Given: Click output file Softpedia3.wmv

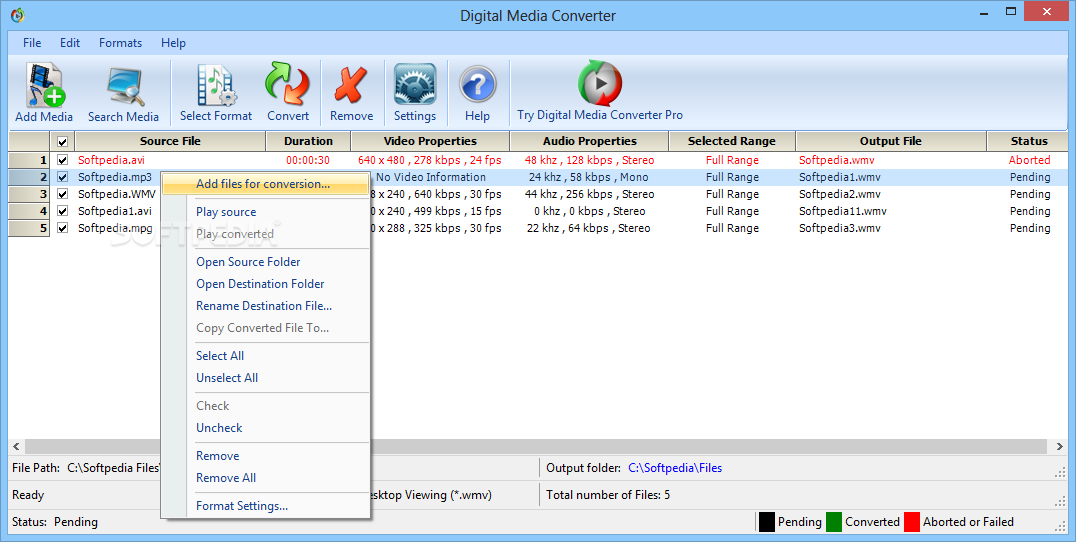Looking at the screenshot, I should (840, 228).
